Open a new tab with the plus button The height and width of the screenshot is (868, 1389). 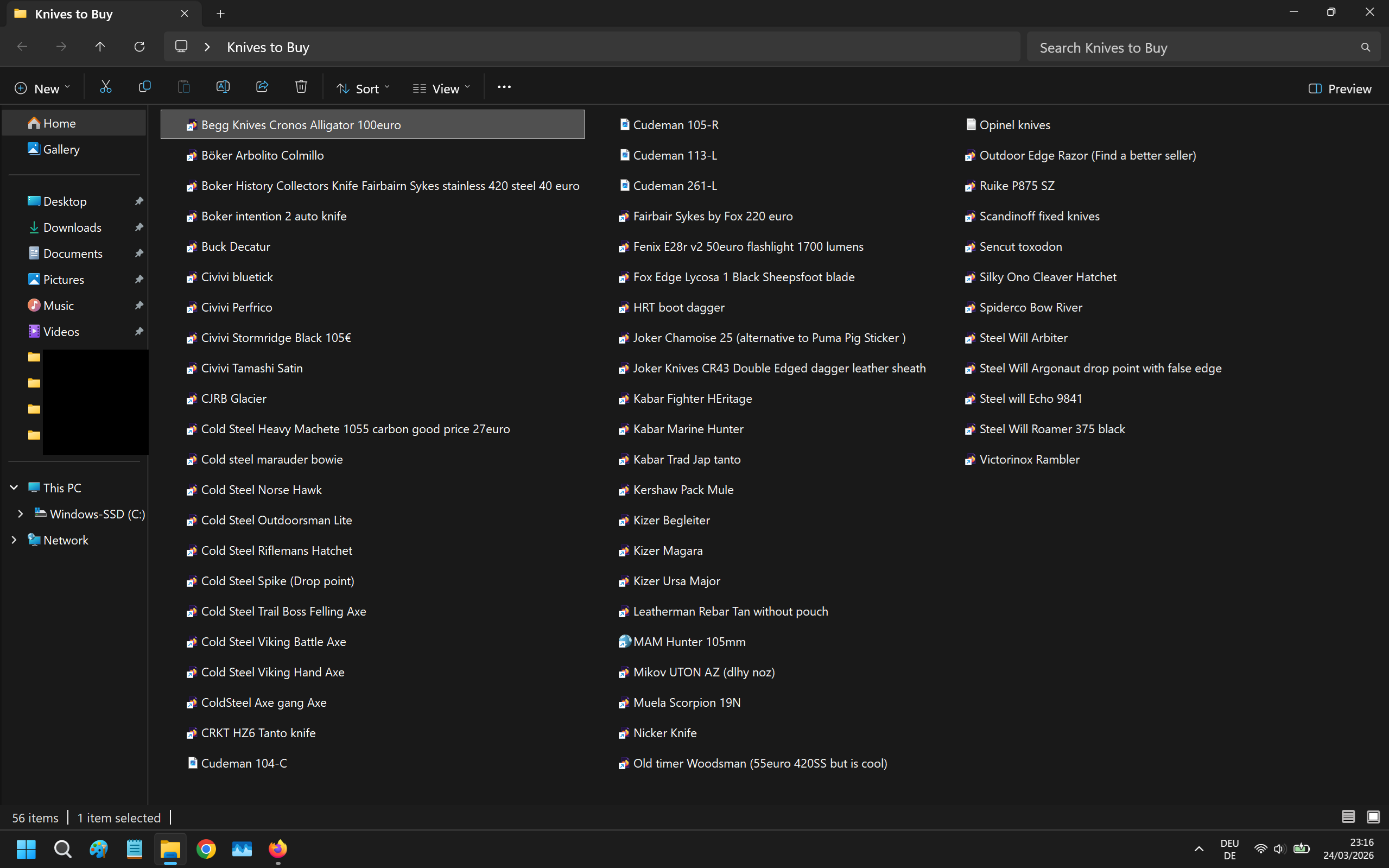pos(220,14)
